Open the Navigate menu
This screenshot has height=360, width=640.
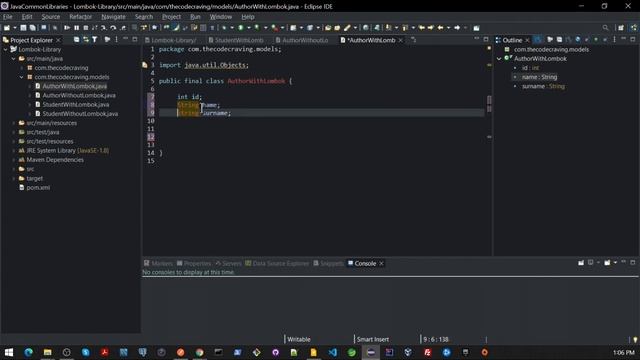113,17
